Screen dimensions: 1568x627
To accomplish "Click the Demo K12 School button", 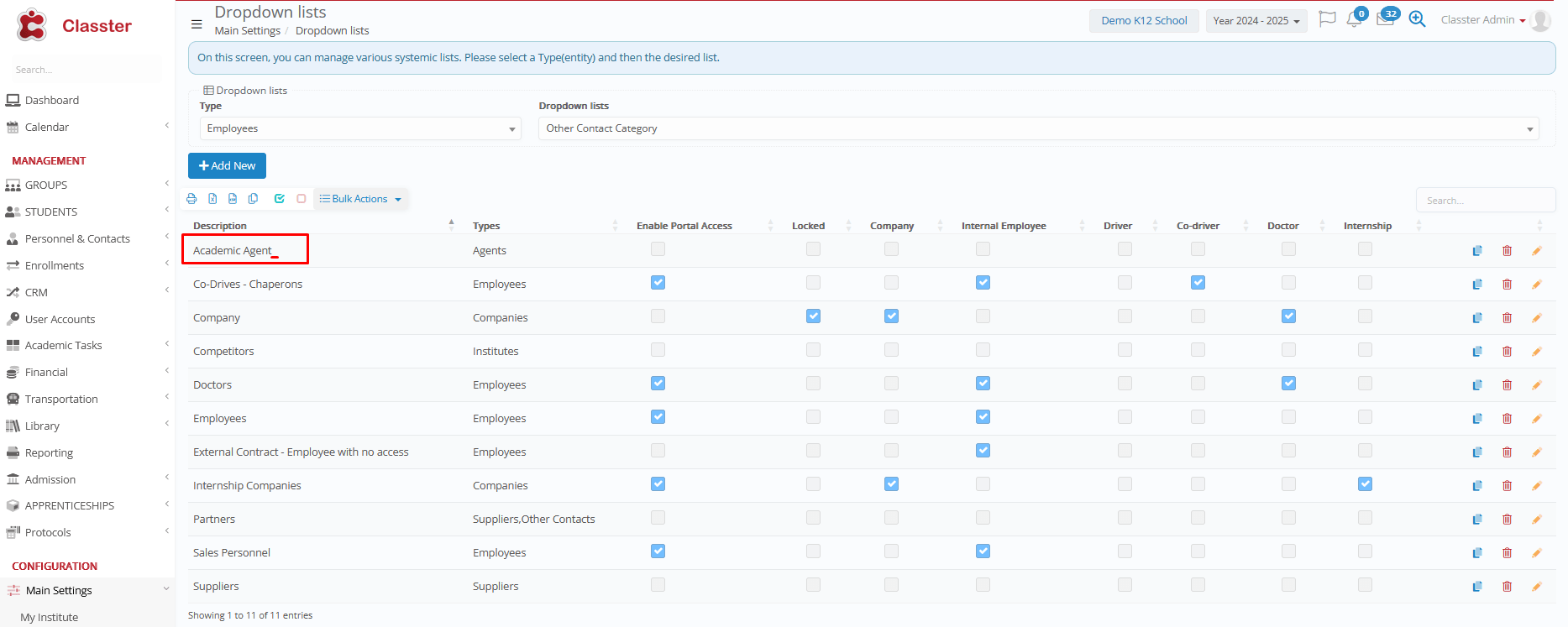I will click(1144, 20).
